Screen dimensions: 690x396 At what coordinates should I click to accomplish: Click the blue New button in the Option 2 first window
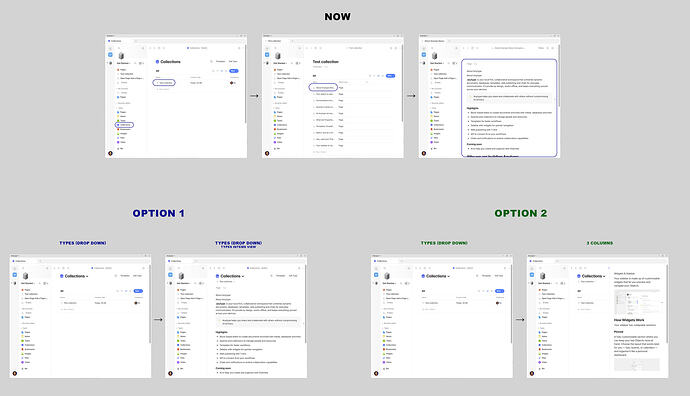click(499, 291)
